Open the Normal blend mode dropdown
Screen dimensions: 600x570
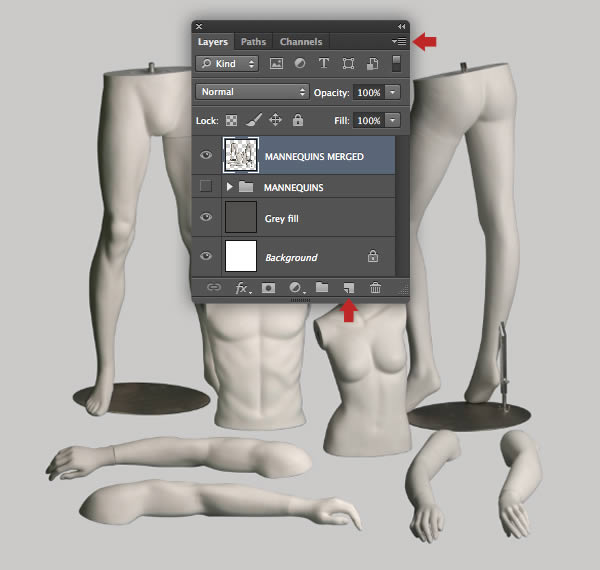(252, 92)
